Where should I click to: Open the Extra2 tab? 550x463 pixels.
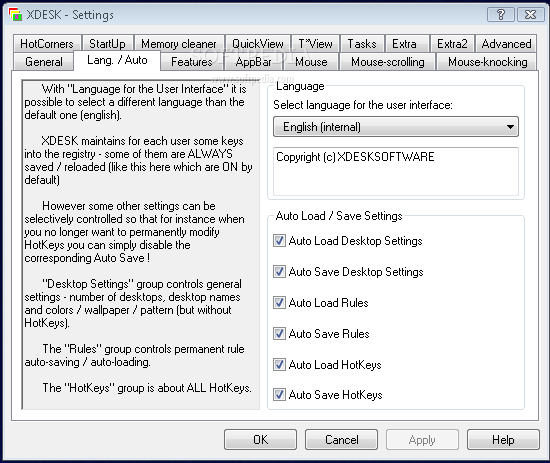coord(452,44)
